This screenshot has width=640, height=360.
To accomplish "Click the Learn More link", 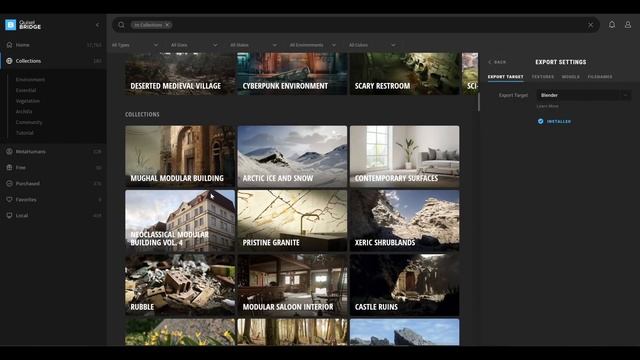I will coord(547,106).
